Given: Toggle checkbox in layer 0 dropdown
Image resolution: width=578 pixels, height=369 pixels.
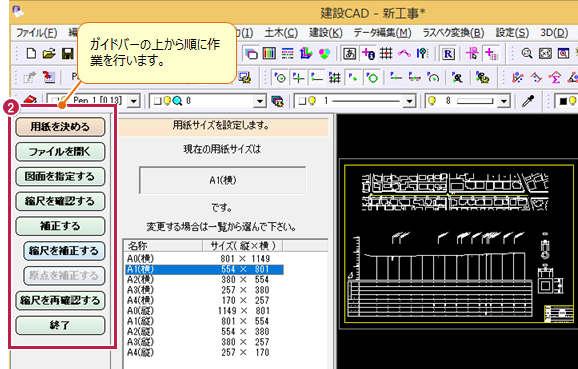Looking at the screenshot, I should (158, 101).
